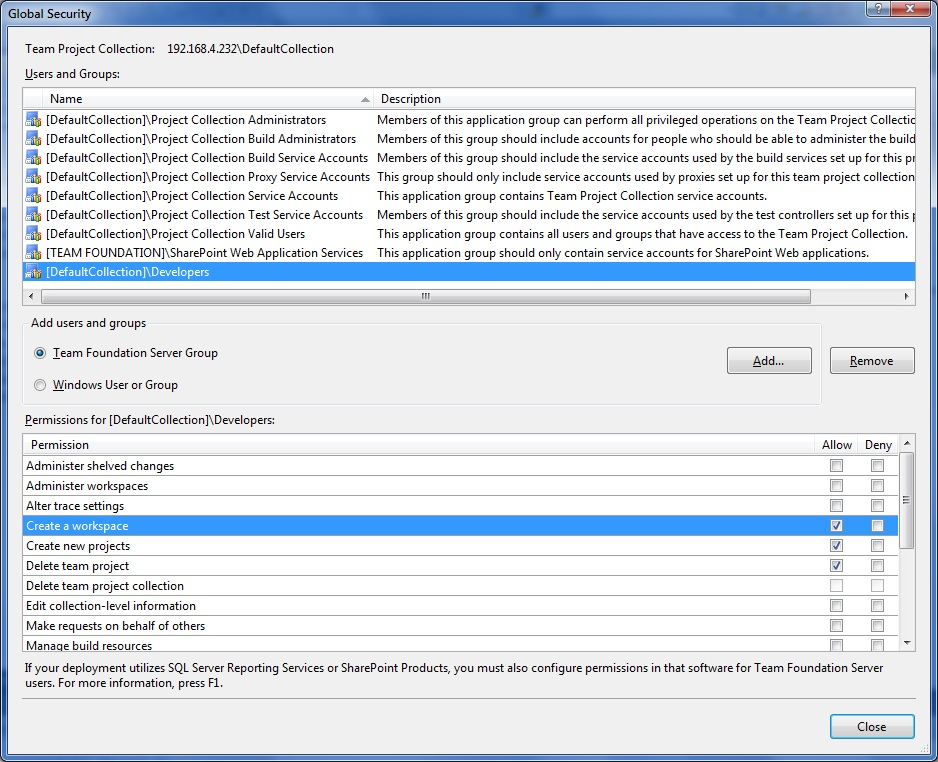Click the Description column header
This screenshot has height=762, width=938.
640,99
